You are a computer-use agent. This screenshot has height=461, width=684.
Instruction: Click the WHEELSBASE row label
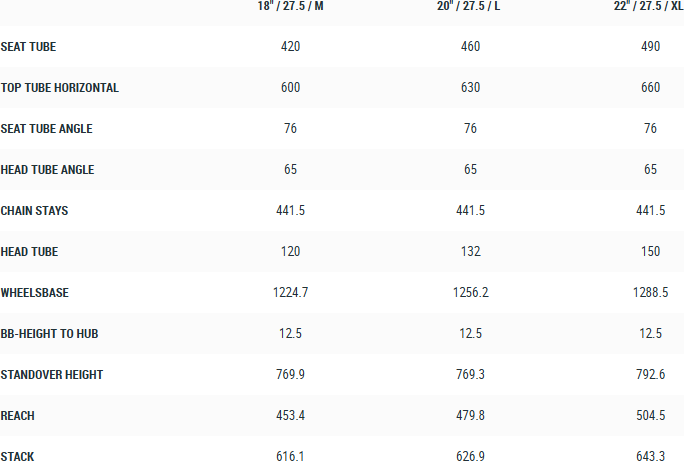(x=35, y=293)
